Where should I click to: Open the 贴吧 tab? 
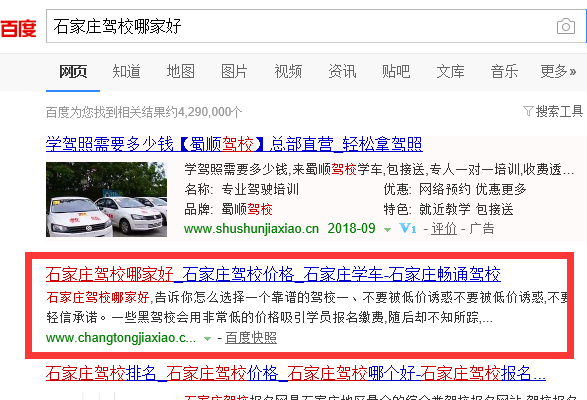tap(396, 71)
